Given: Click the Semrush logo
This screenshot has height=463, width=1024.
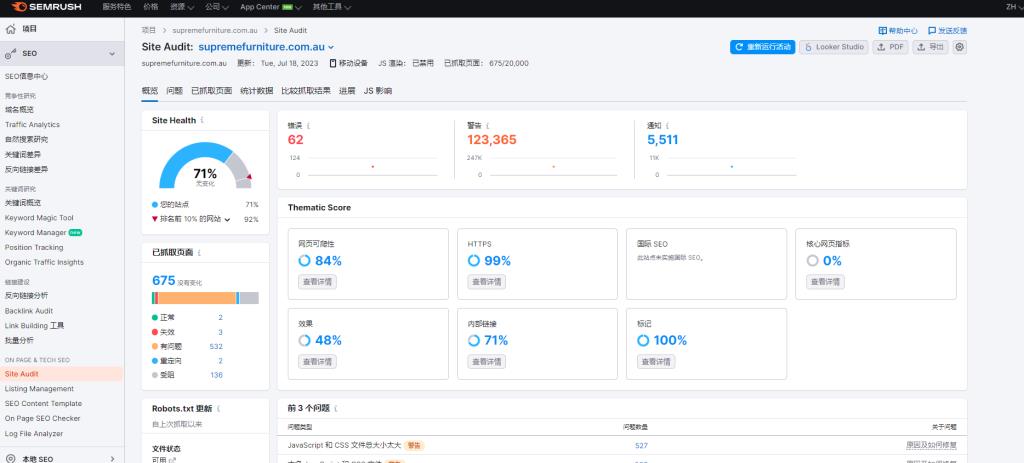Looking at the screenshot, I should (x=46, y=7).
